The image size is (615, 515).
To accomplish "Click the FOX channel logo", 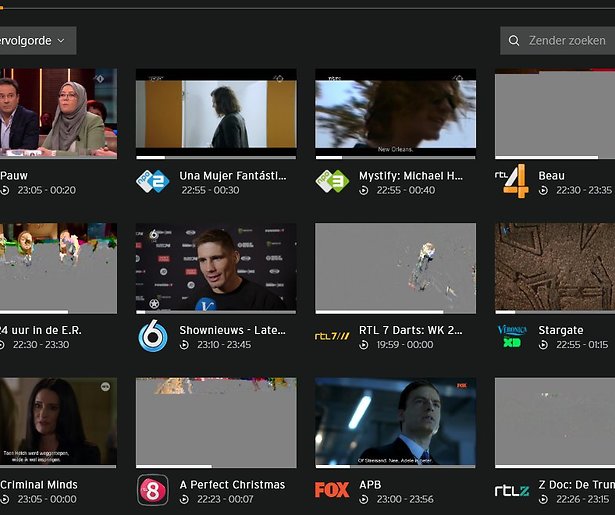I will (x=332, y=490).
